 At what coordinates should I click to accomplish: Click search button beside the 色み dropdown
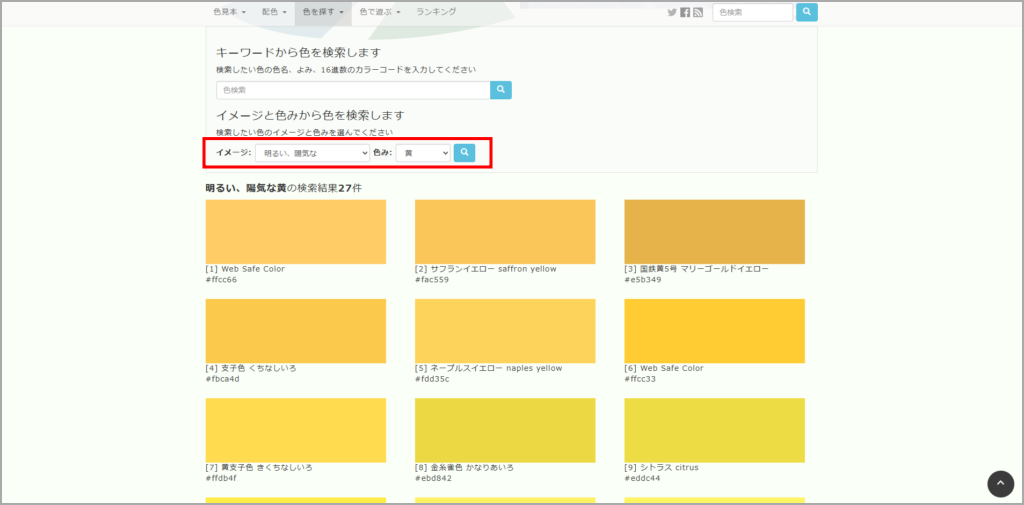(x=464, y=152)
